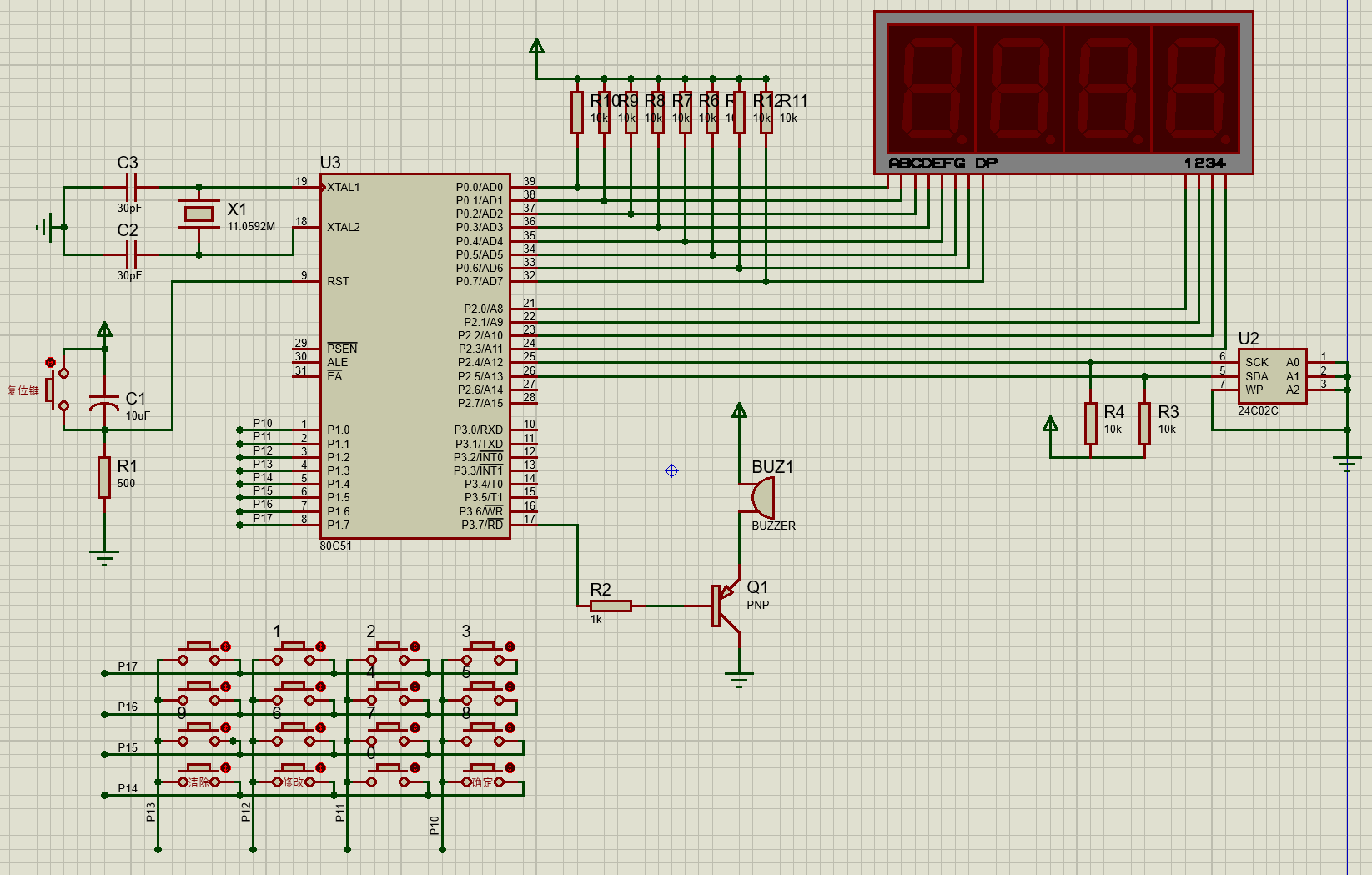Select the ground symbol below R1
1372x875 pixels.
(x=104, y=558)
